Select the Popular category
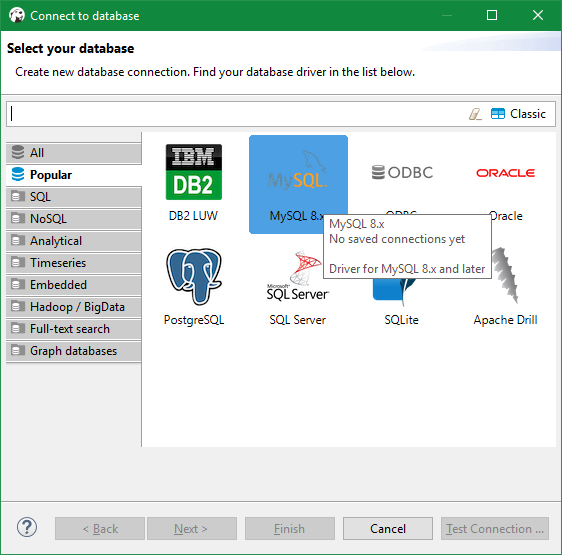Viewport: 562px width, 555px height. [x=74, y=175]
